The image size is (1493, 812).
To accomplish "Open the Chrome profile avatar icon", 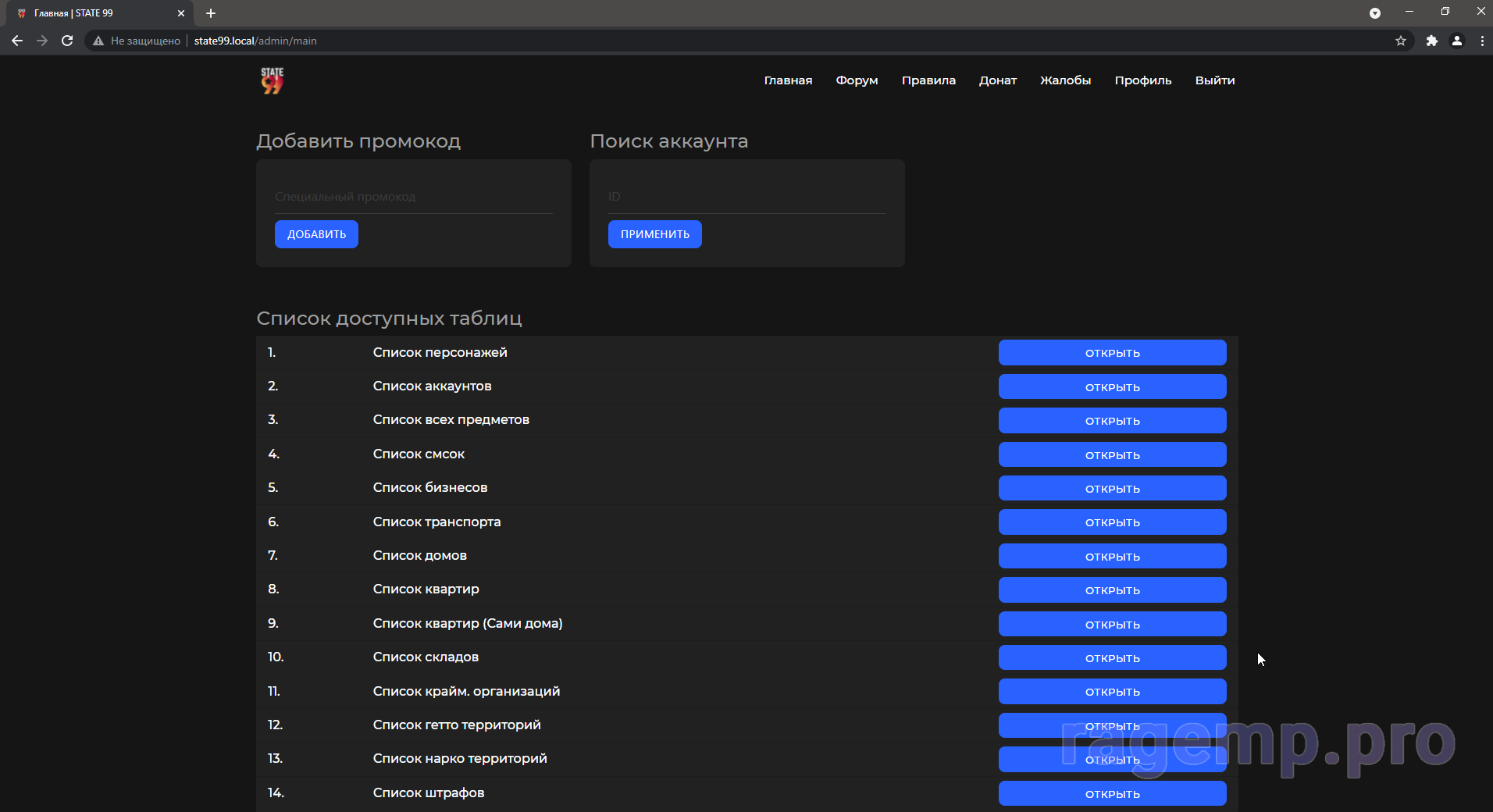I will [1457, 41].
